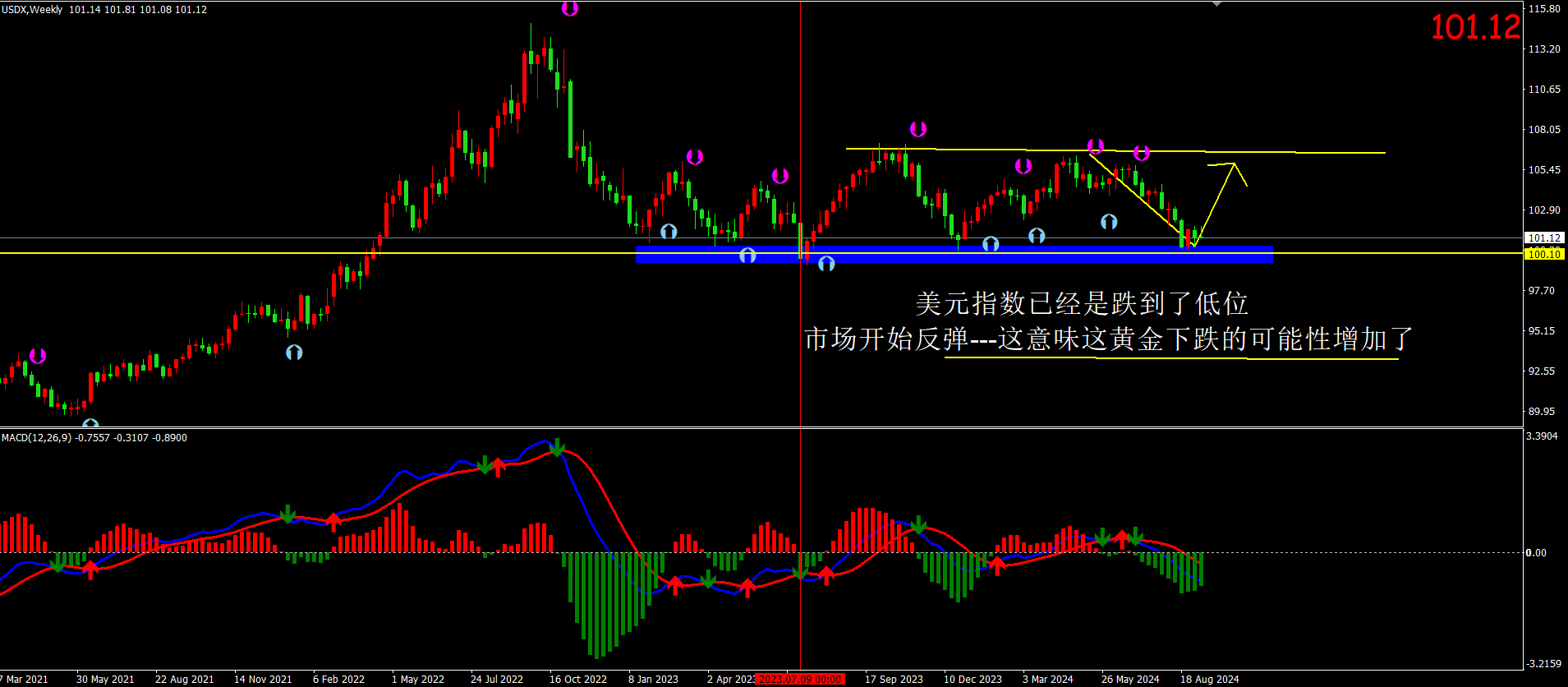Screen dimensions: 1568x687
Task: Click the blue up-arrow below the May 2024 candles
Action: tap(1109, 221)
